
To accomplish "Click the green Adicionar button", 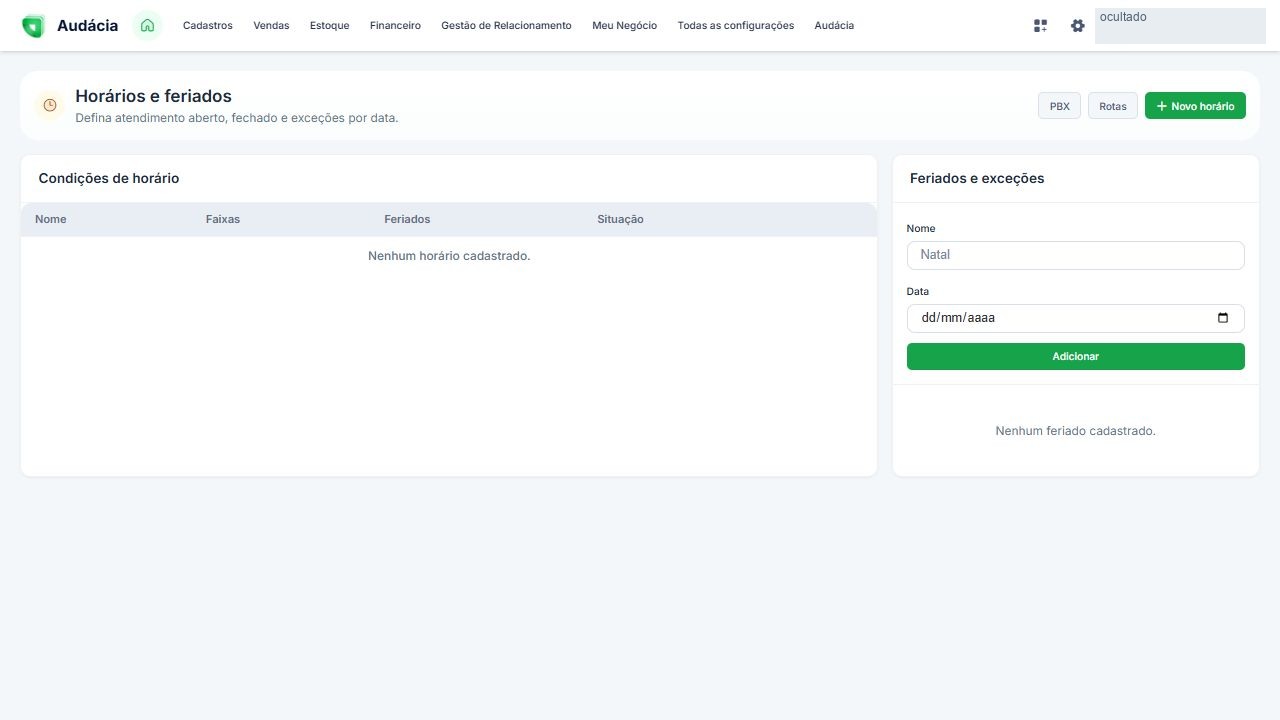I will (x=1076, y=356).
